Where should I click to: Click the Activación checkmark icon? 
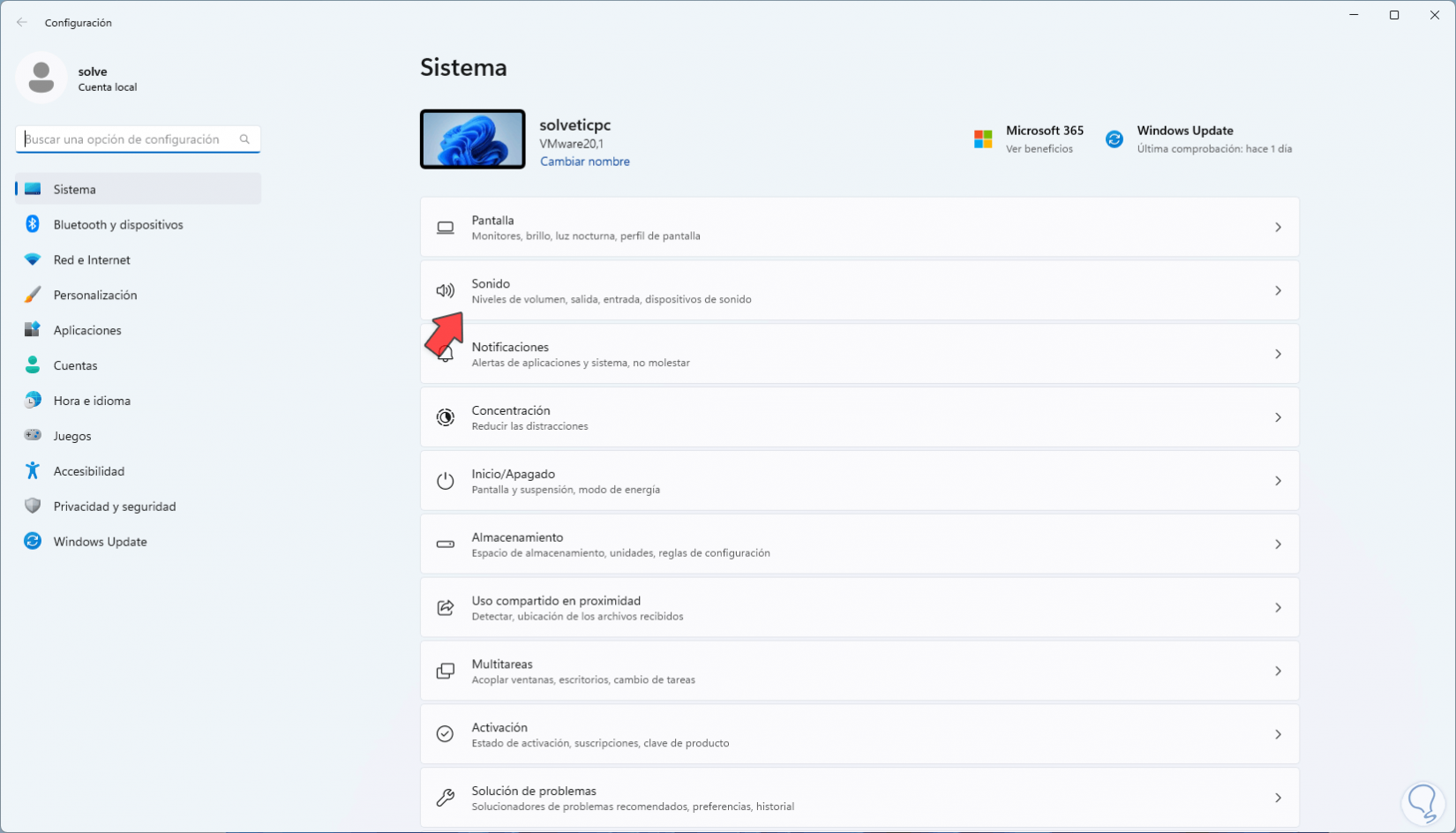(x=446, y=734)
